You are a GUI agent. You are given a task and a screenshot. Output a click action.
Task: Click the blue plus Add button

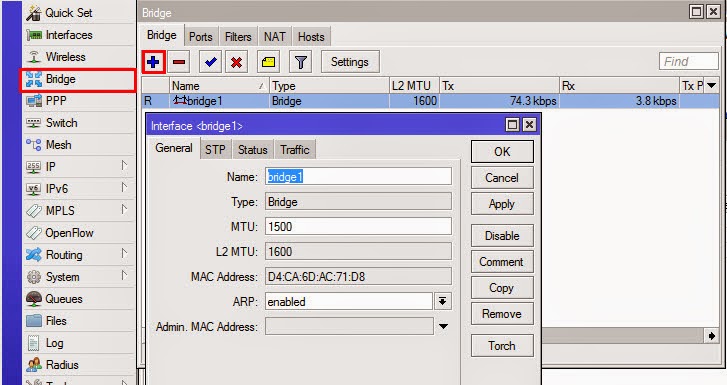click(x=153, y=62)
